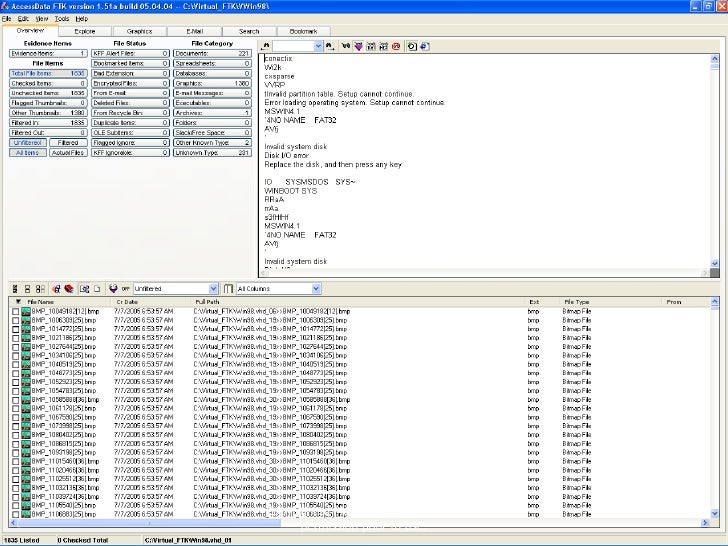Select the file name BMP_1093198[25].bmp
728x546 pixels.
64,453
